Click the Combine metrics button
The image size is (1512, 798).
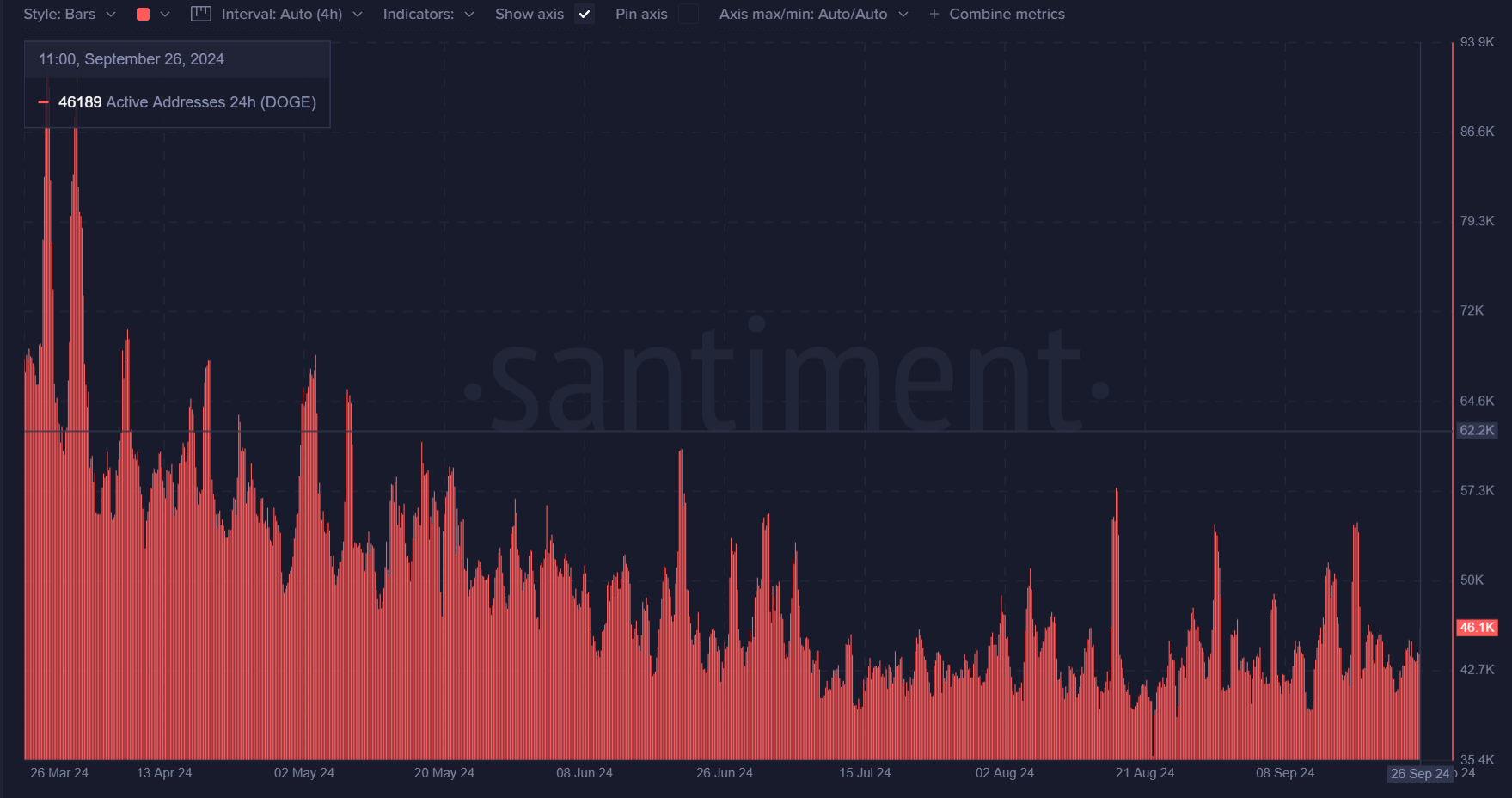[1007, 15]
